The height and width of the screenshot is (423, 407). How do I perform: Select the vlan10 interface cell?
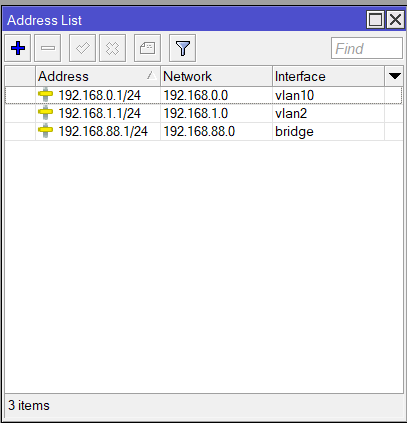(x=328, y=95)
